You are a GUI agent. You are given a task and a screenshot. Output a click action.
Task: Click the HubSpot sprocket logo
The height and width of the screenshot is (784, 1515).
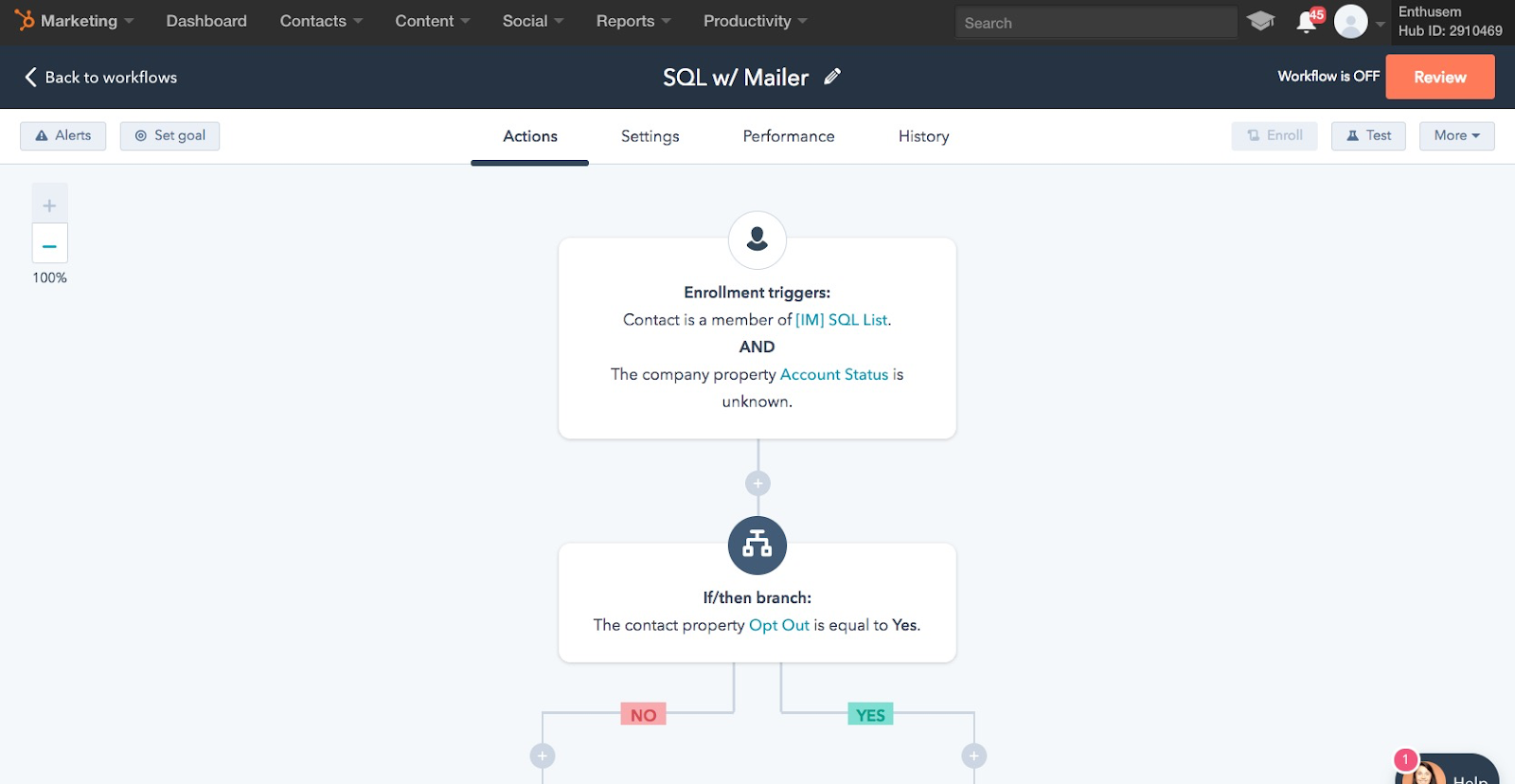click(x=24, y=20)
